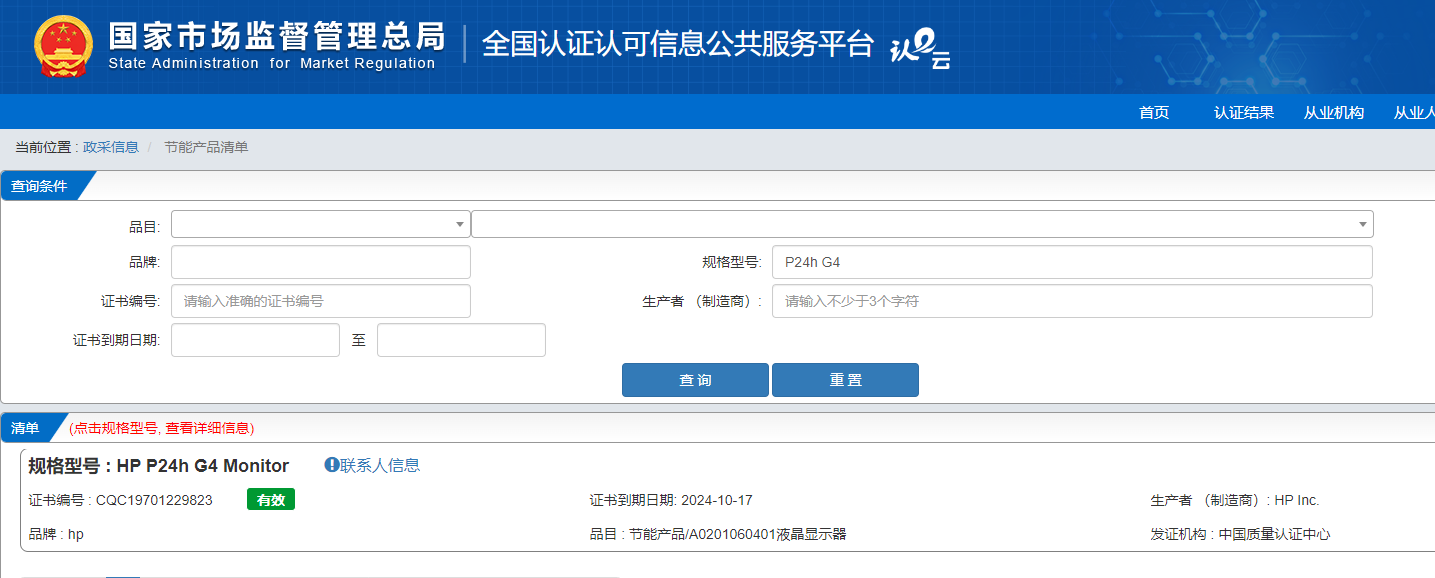This screenshot has height=578, width=1435.
Task: Click the 重置 reset button
Action: tap(845, 380)
